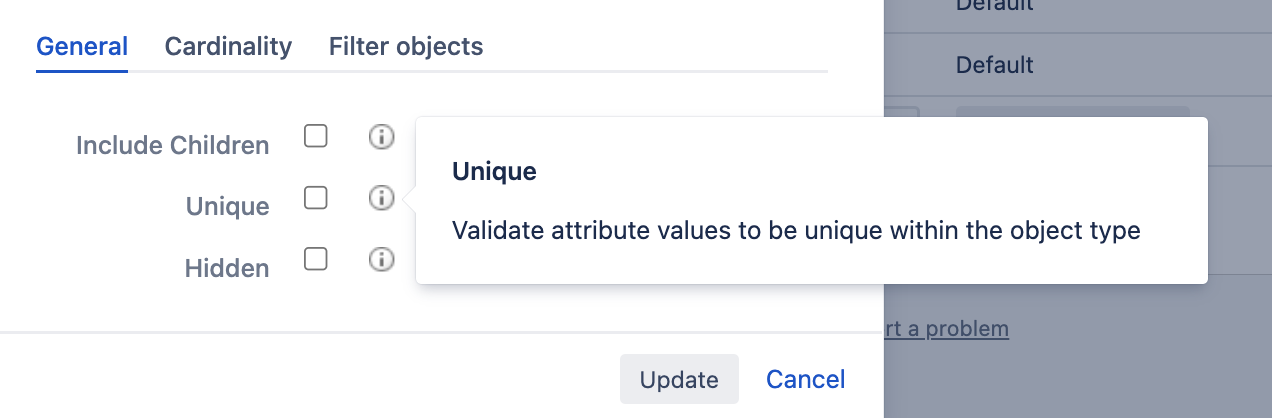The height and width of the screenshot is (418, 1272).
Task: Click the info icon beside Unique checkbox
Action: pos(381,199)
